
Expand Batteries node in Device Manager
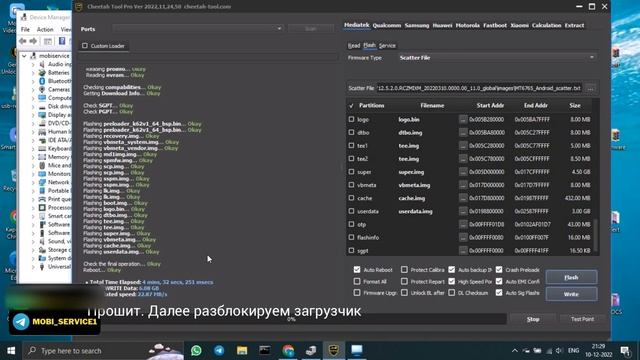pos(33,73)
